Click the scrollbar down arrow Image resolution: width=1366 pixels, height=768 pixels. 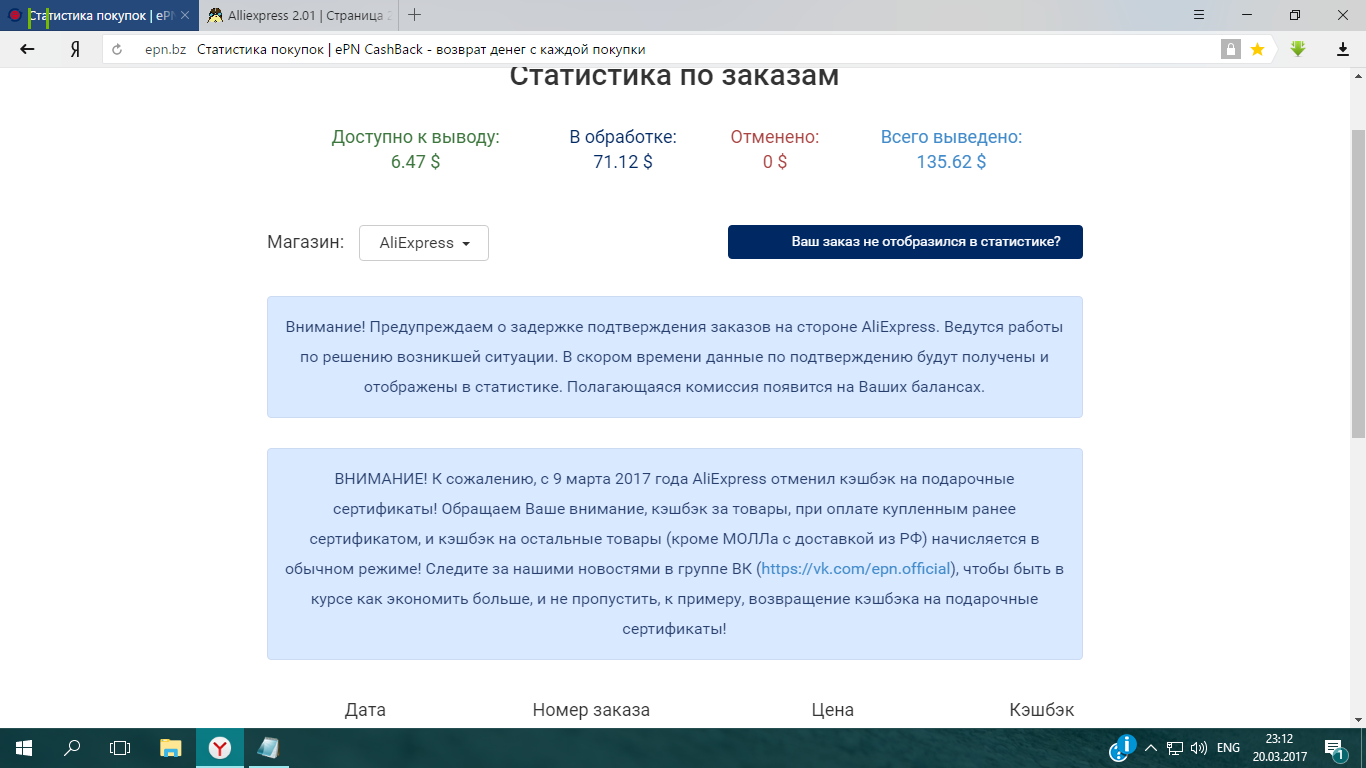click(x=1358, y=720)
